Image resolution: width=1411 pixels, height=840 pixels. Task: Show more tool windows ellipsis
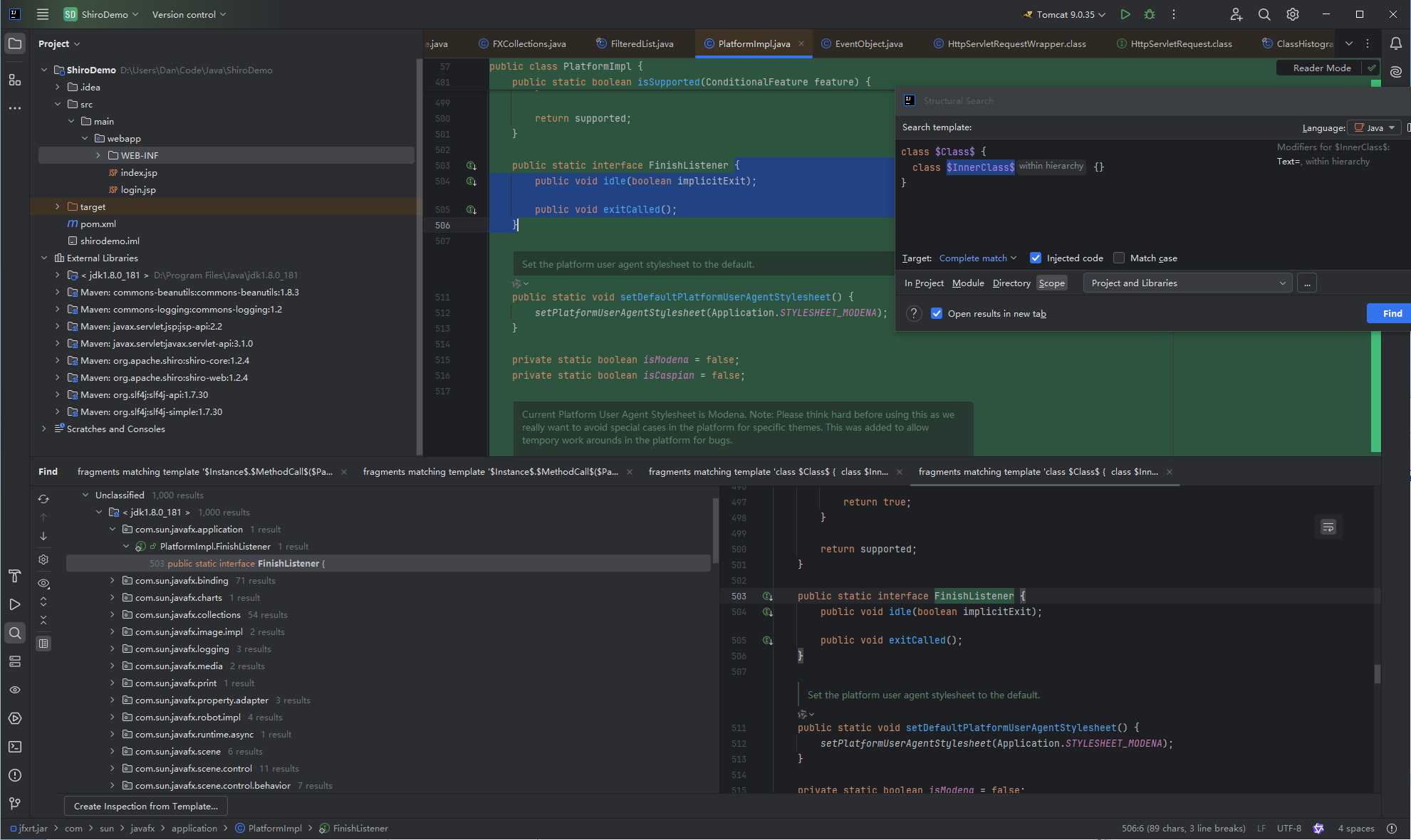click(x=15, y=108)
